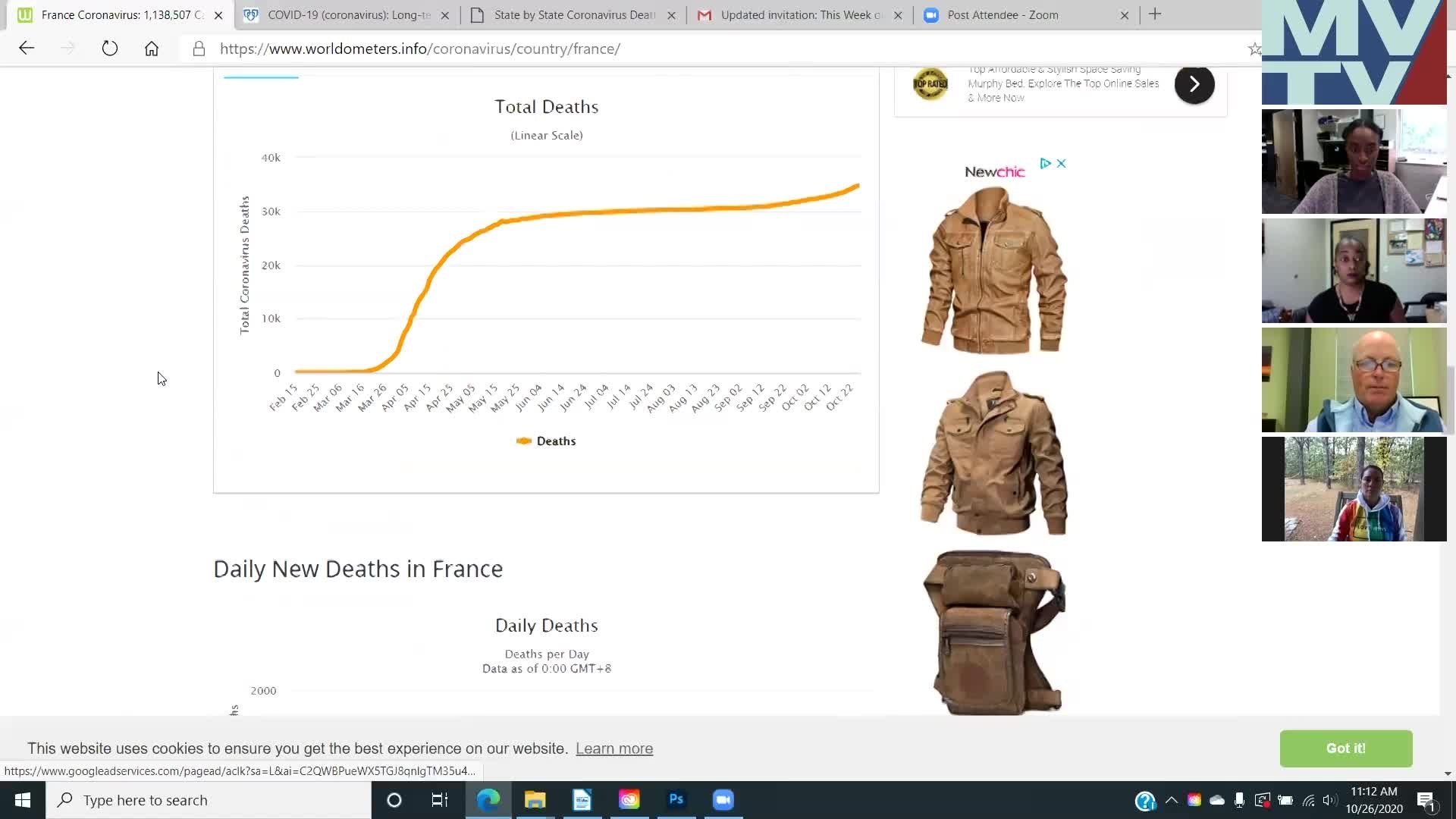Switch to State by State Coronavirus tab
Screen dimensions: 1456x819
573,15
